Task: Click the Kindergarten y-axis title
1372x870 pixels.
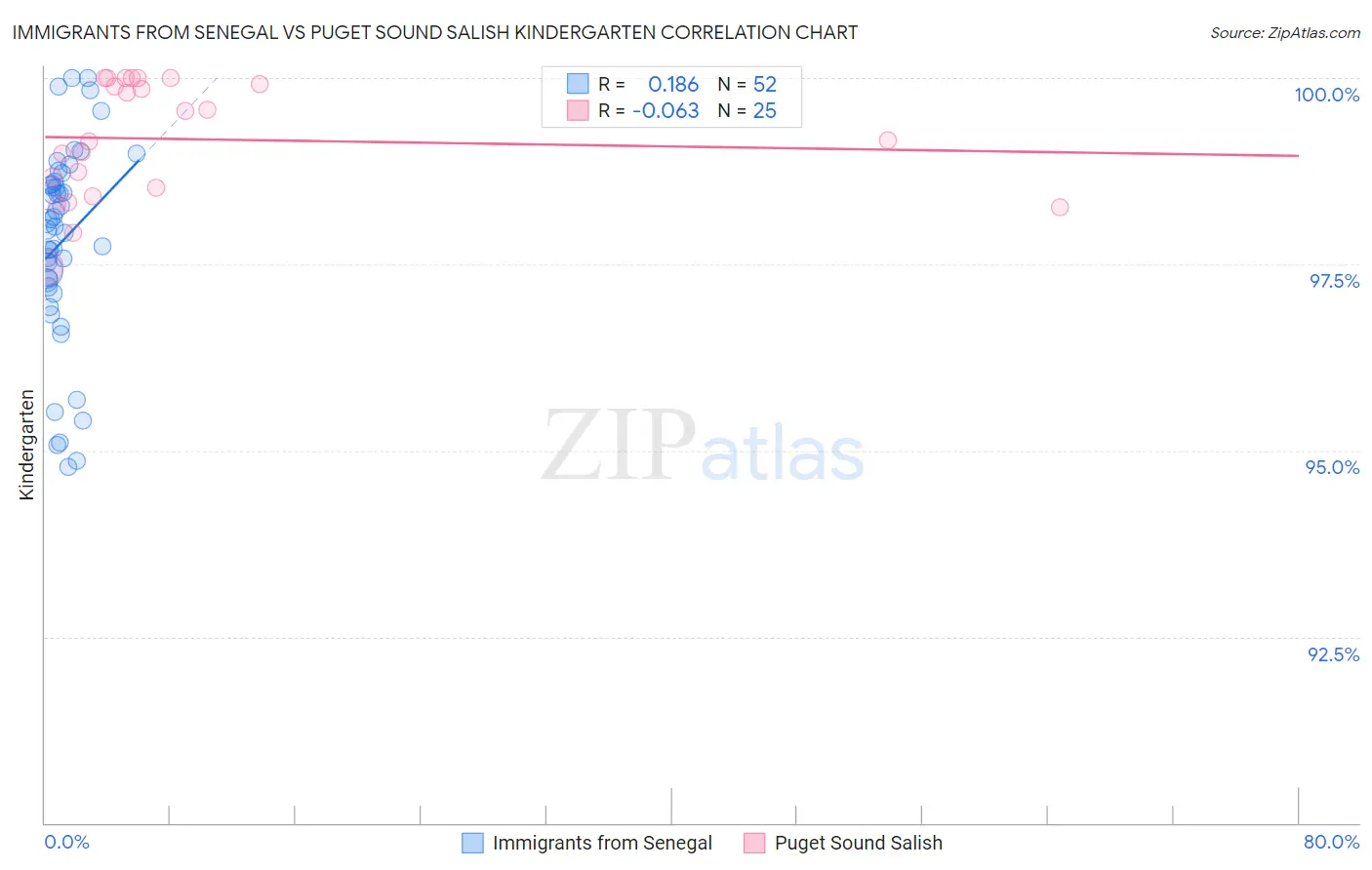Action: pyautogui.click(x=26, y=445)
